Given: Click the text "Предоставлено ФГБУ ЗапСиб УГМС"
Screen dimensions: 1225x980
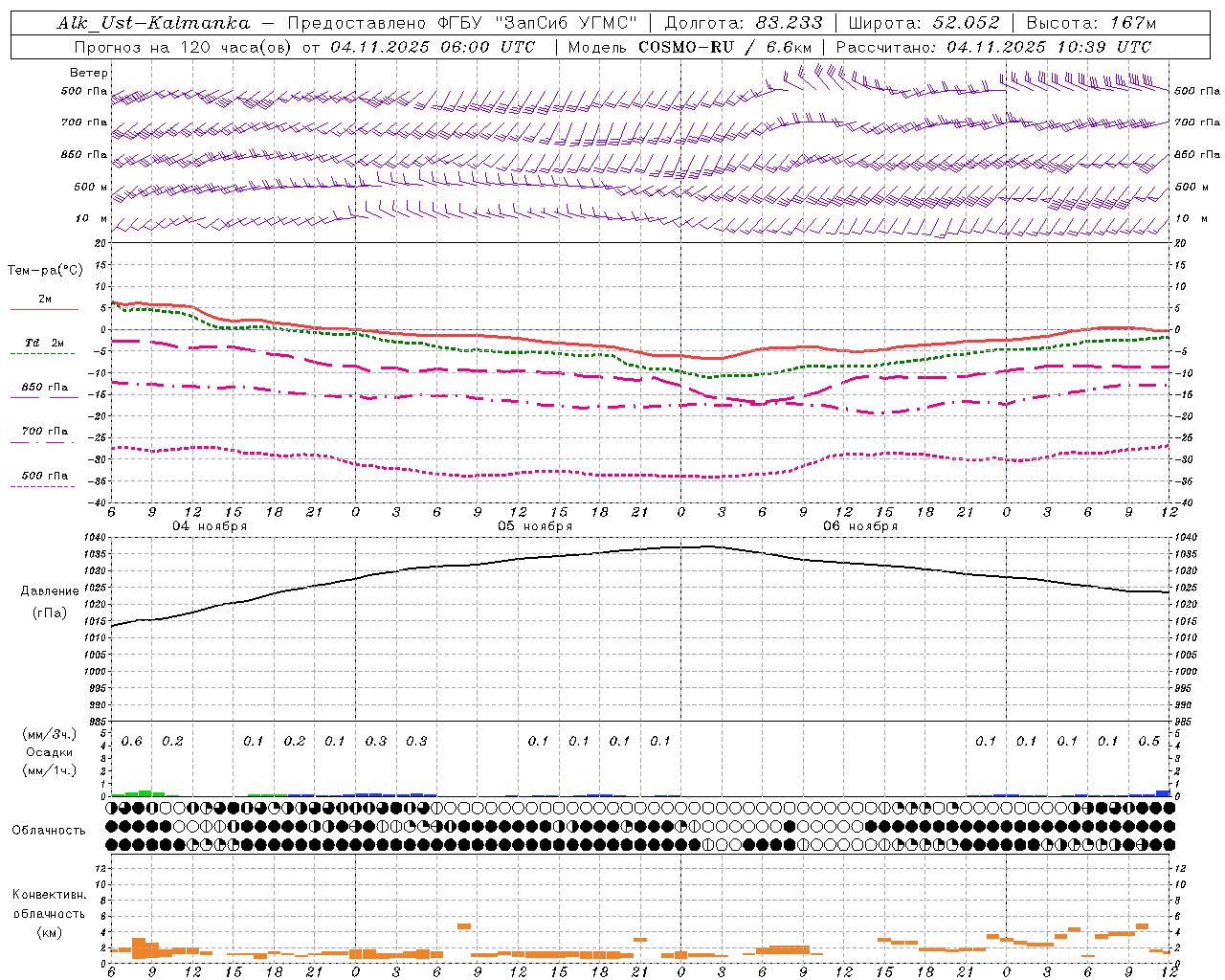Looking at the screenshot, I should pyautogui.click(x=461, y=23).
